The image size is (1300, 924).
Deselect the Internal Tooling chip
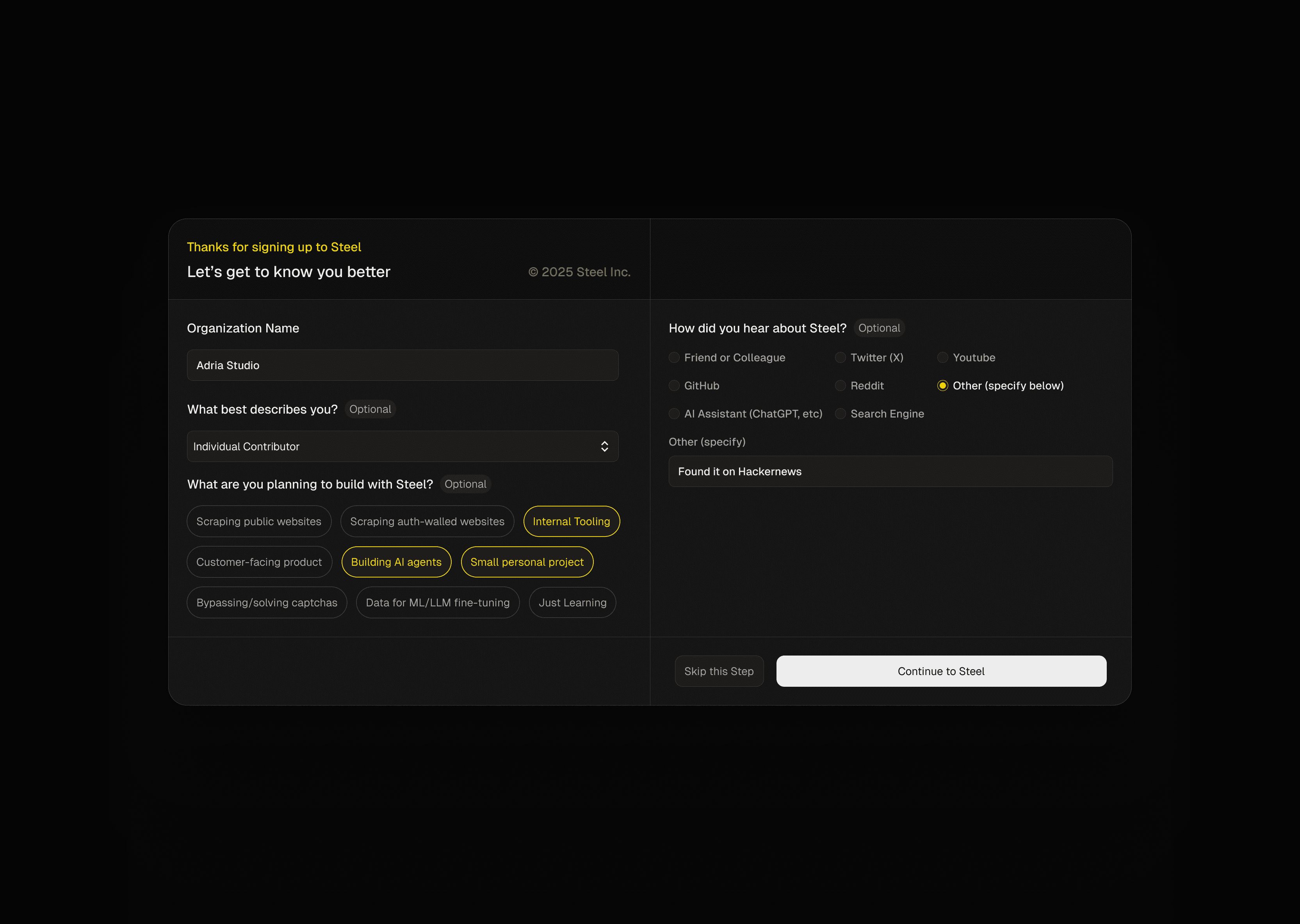tap(571, 522)
